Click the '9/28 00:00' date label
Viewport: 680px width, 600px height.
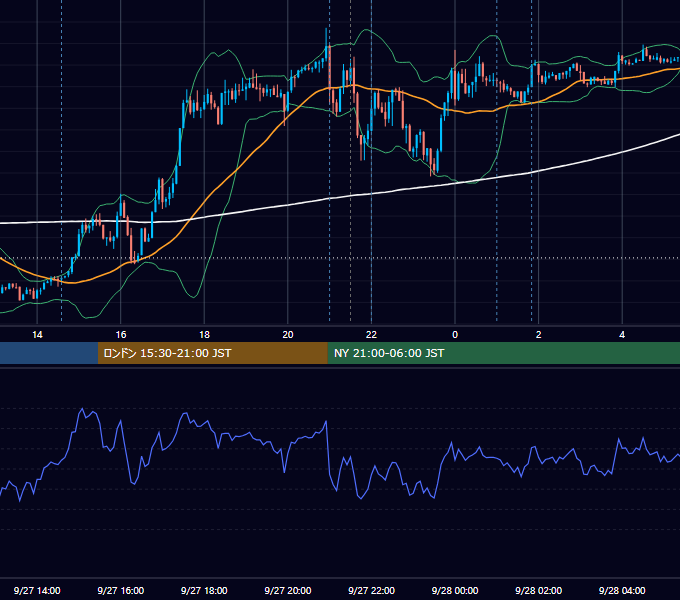(x=455, y=590)
